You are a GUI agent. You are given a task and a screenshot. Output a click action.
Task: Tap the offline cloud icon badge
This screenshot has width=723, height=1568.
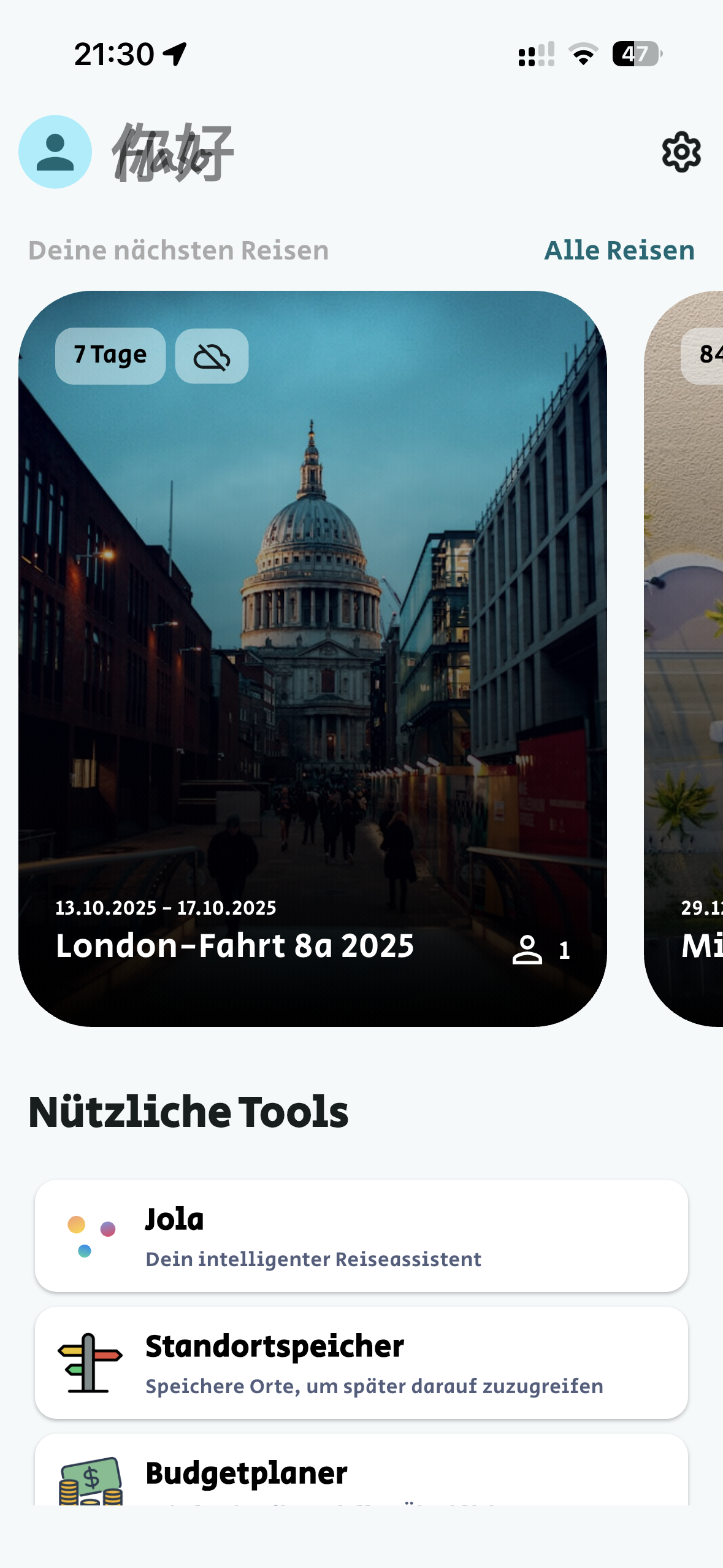click(x=212, y=356)
